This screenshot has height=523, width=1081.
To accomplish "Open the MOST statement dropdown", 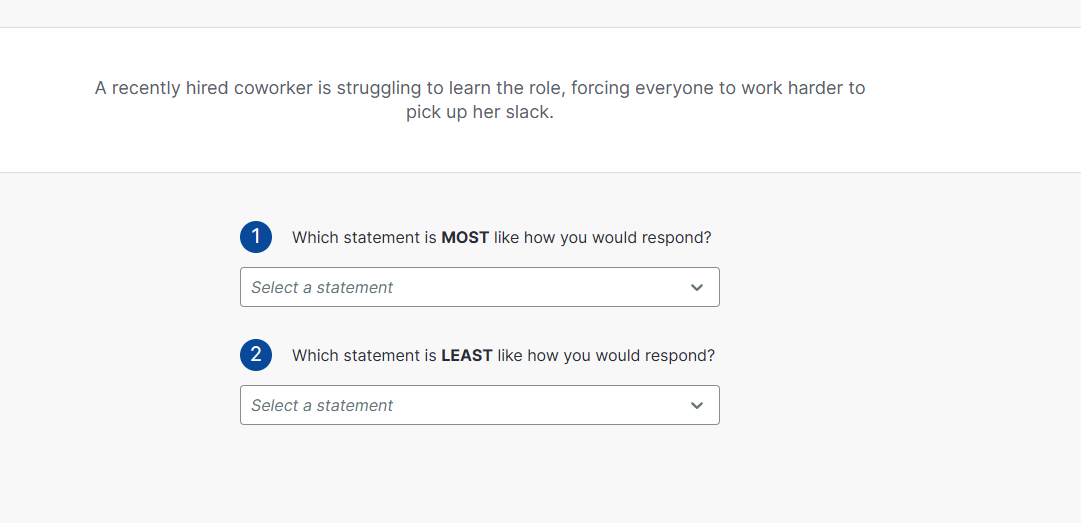I will coord(479,287).
